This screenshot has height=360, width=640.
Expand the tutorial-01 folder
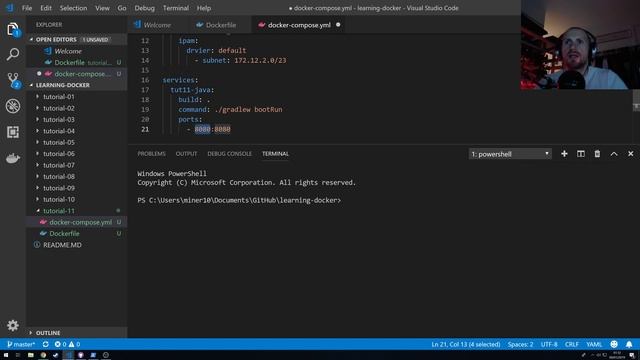tap(77, 97)
